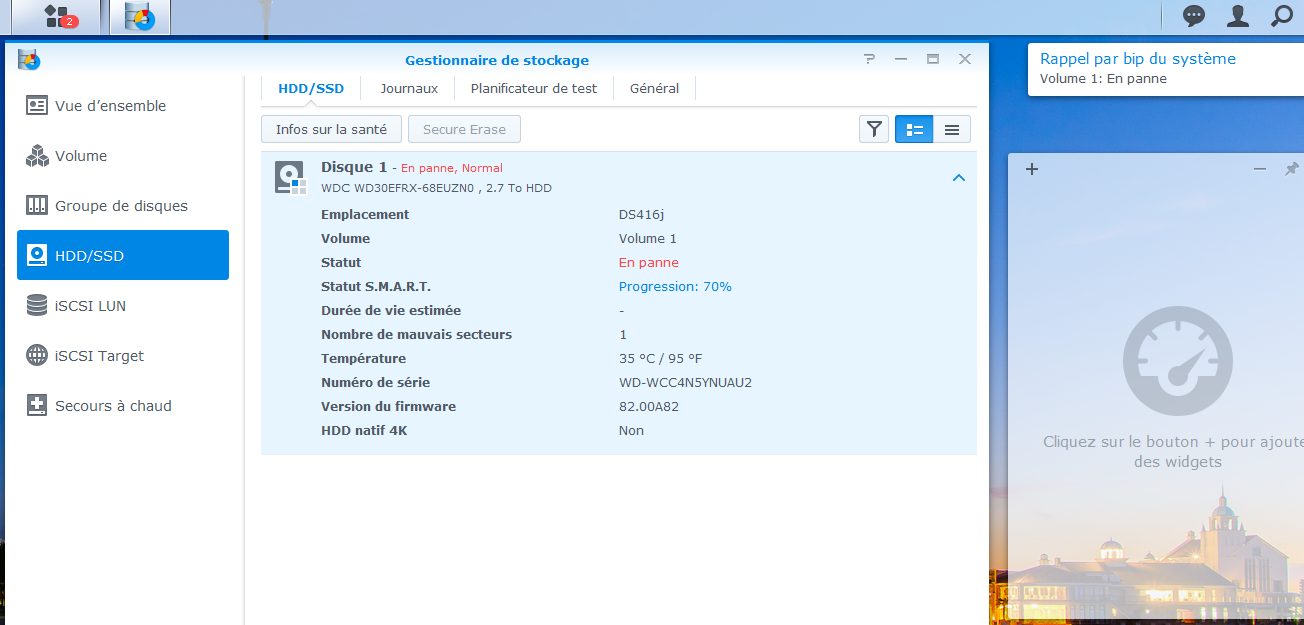
Task: Open iSCSI Target in sidebar
Action: (123, 356)
